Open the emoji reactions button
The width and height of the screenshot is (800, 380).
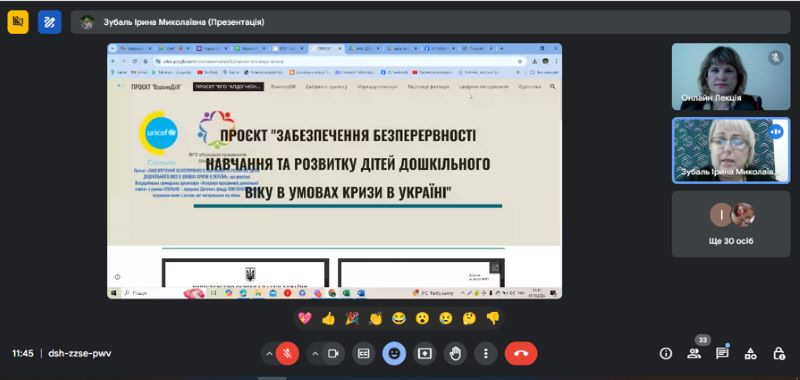point(394,353)
